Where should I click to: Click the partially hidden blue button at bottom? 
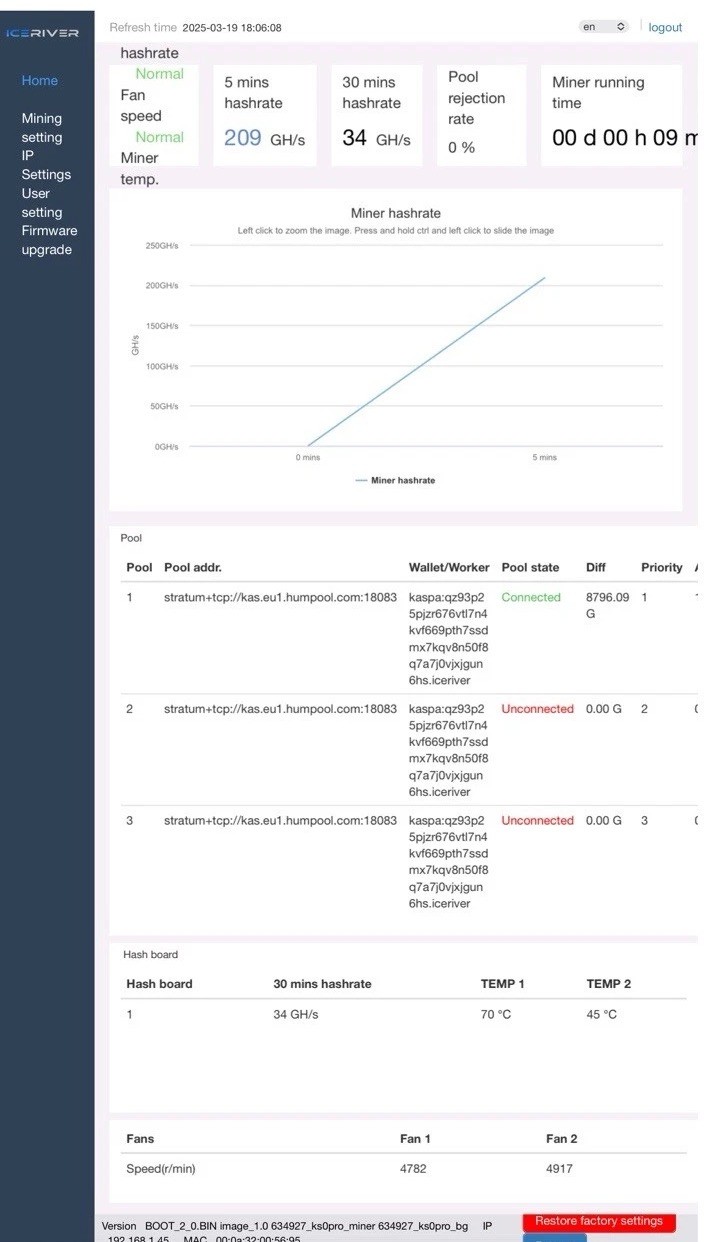(554, 1238)
